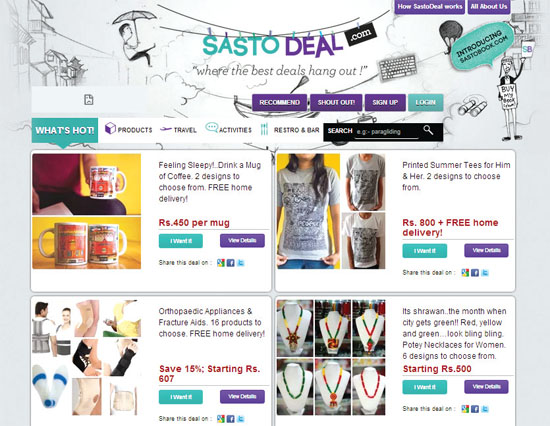This screenshot has width=550, height=426.
Task: Share Potey necklace deal on Twitter
Action: pyautogui.click(x=484, y=408)
